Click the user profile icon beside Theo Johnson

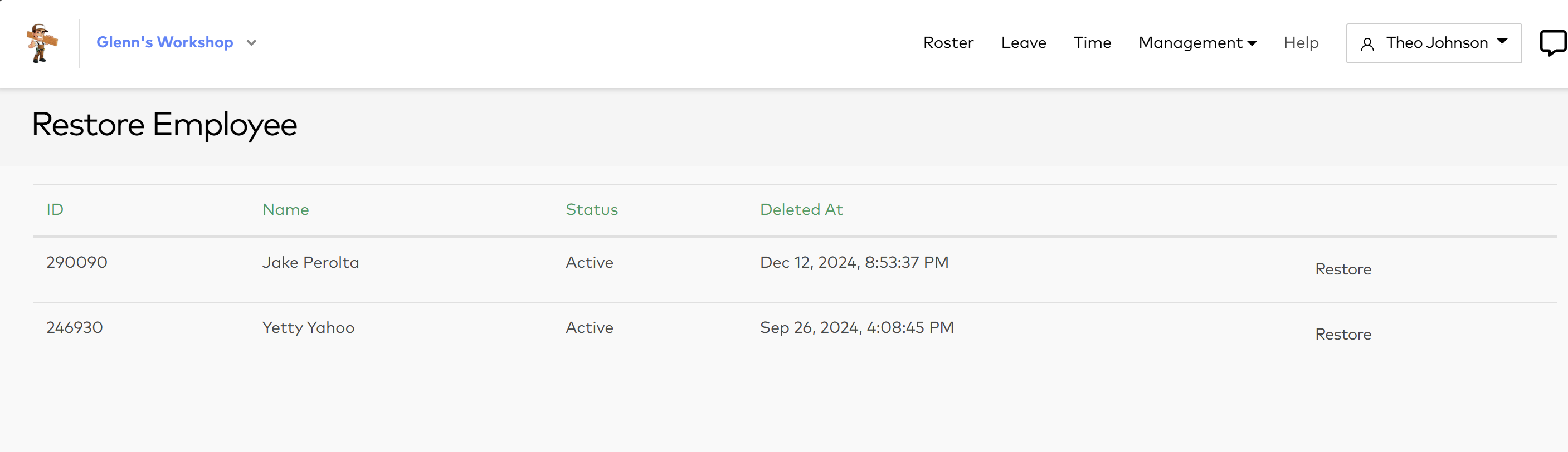[1367, 45]
